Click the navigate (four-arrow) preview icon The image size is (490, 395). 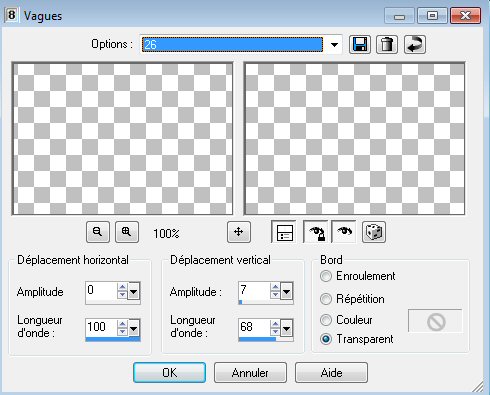click(239, 232)
